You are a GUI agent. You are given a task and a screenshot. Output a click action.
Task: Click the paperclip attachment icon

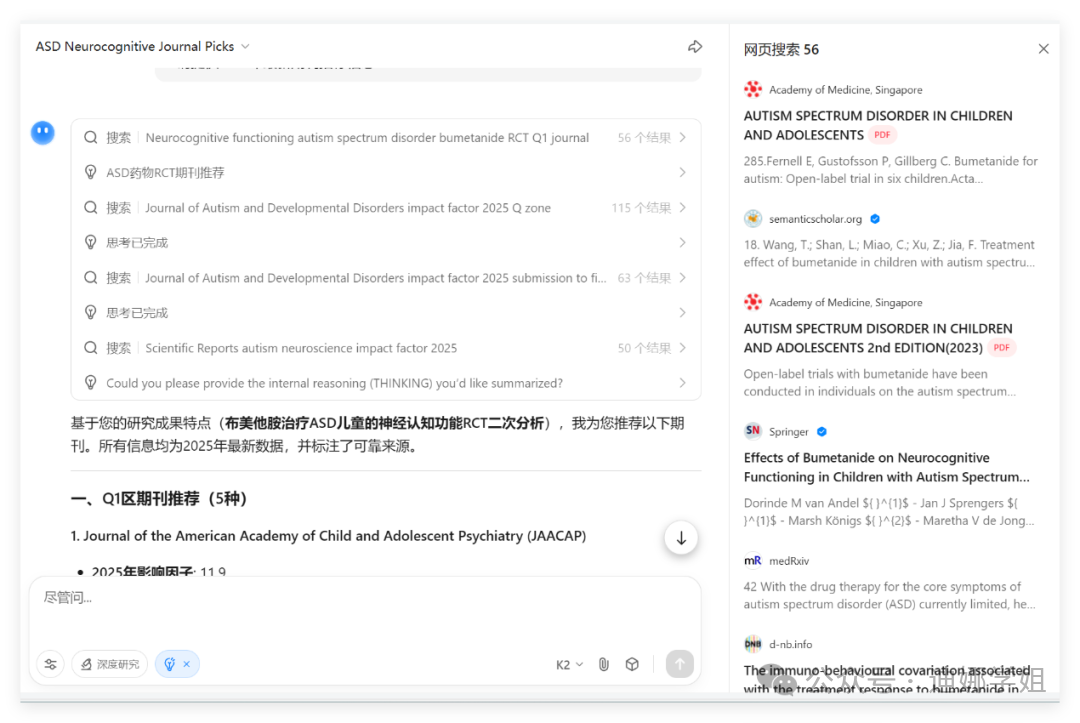click(x=603, y=664)
